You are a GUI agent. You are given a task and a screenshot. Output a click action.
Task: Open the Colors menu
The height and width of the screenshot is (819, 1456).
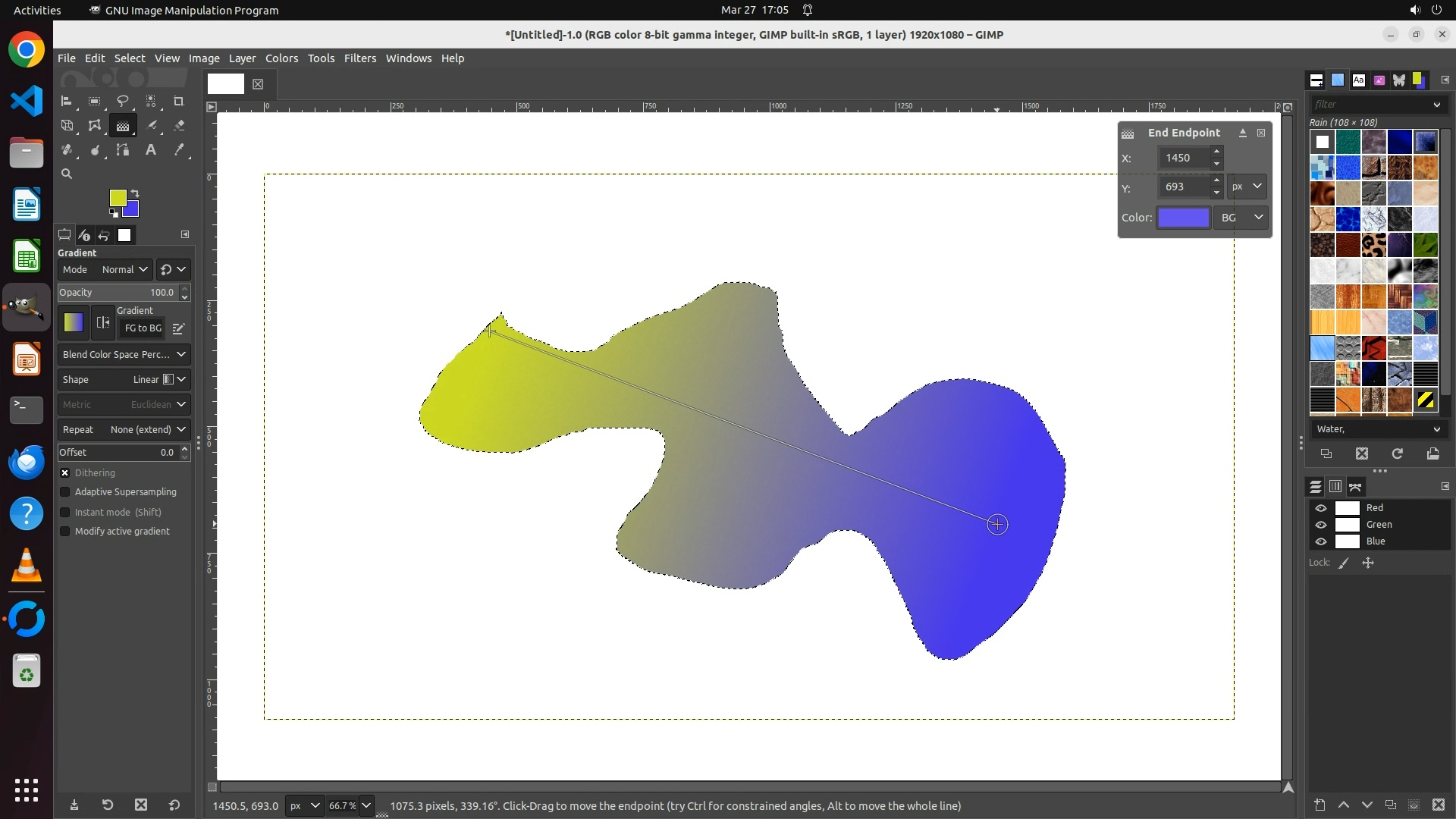[281, 58]
